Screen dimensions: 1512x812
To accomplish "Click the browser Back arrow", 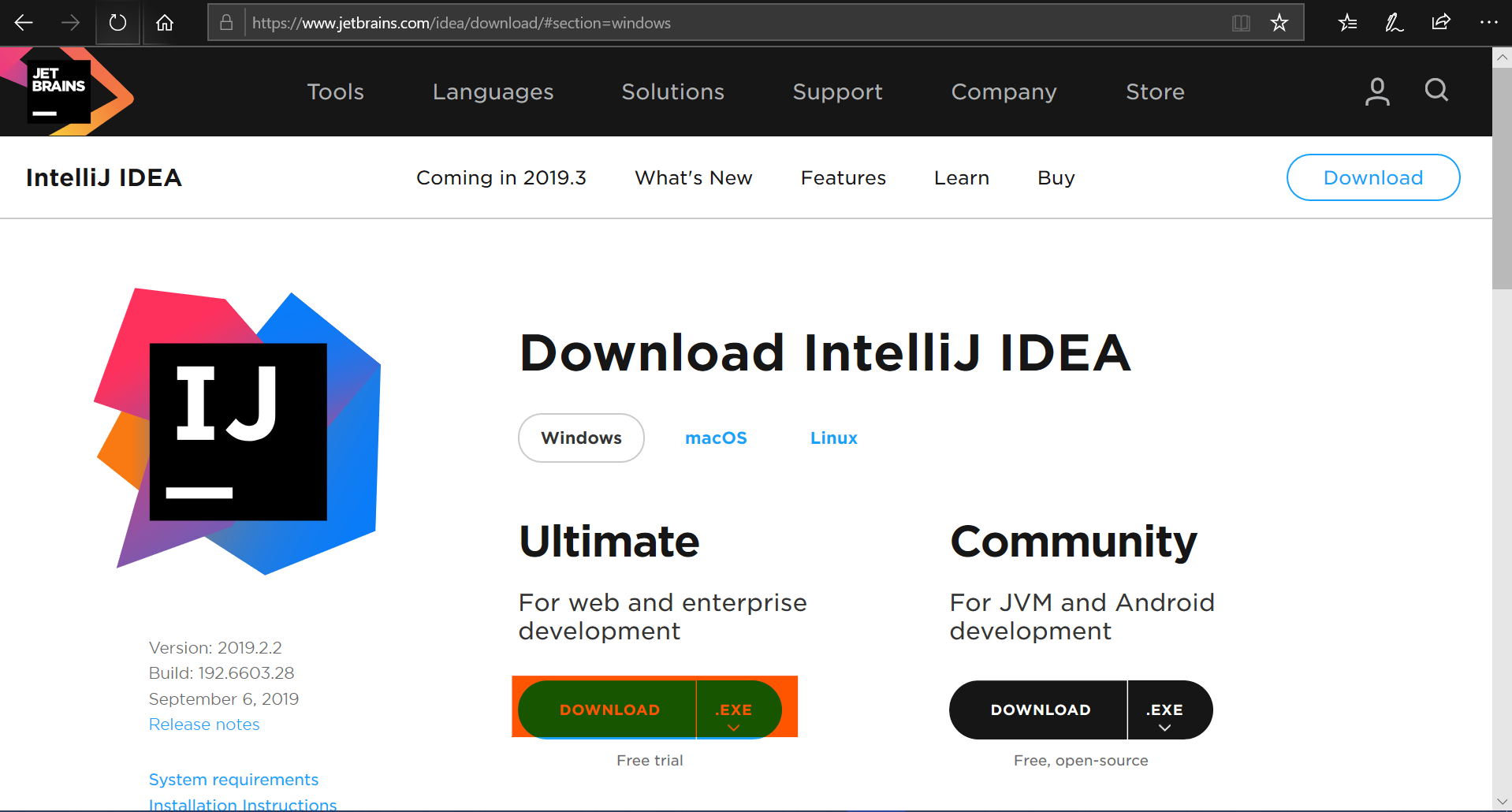I will [x=24, y=23].
